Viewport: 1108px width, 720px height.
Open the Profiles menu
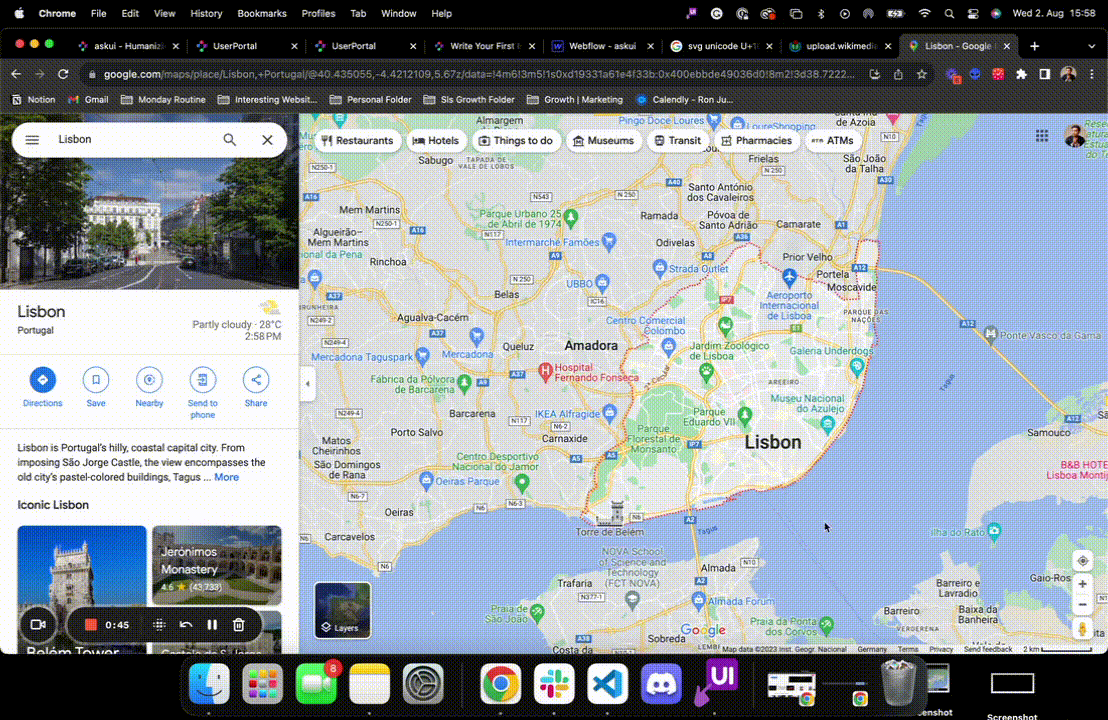tap(318, 13)
